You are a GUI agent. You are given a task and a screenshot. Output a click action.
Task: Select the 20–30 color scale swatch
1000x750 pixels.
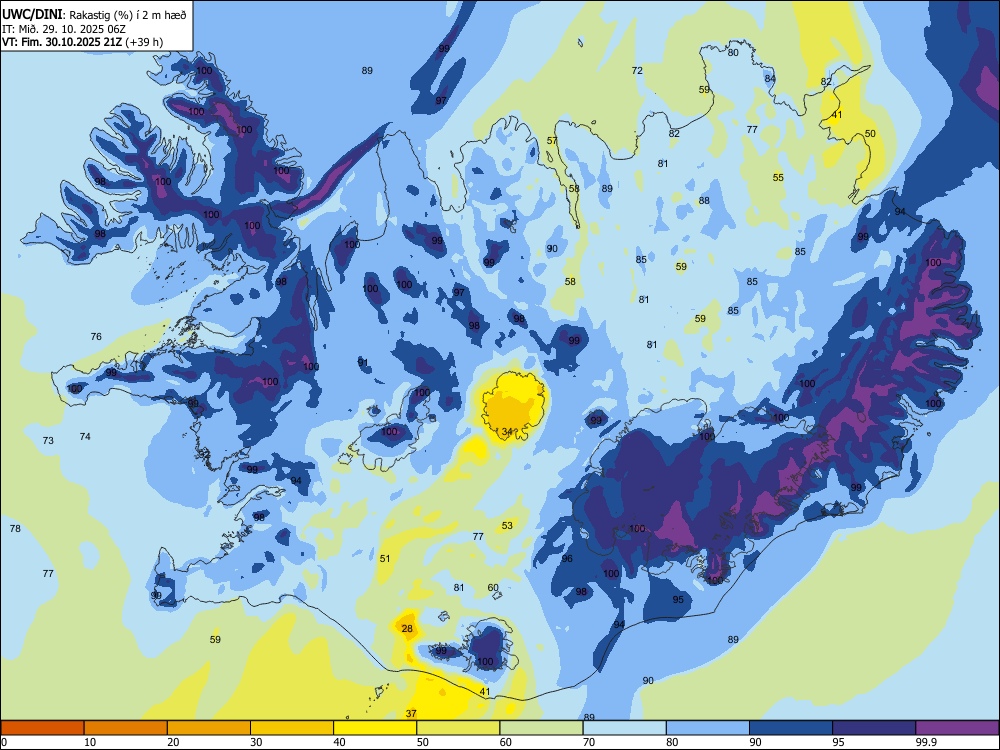coord(209,728)
